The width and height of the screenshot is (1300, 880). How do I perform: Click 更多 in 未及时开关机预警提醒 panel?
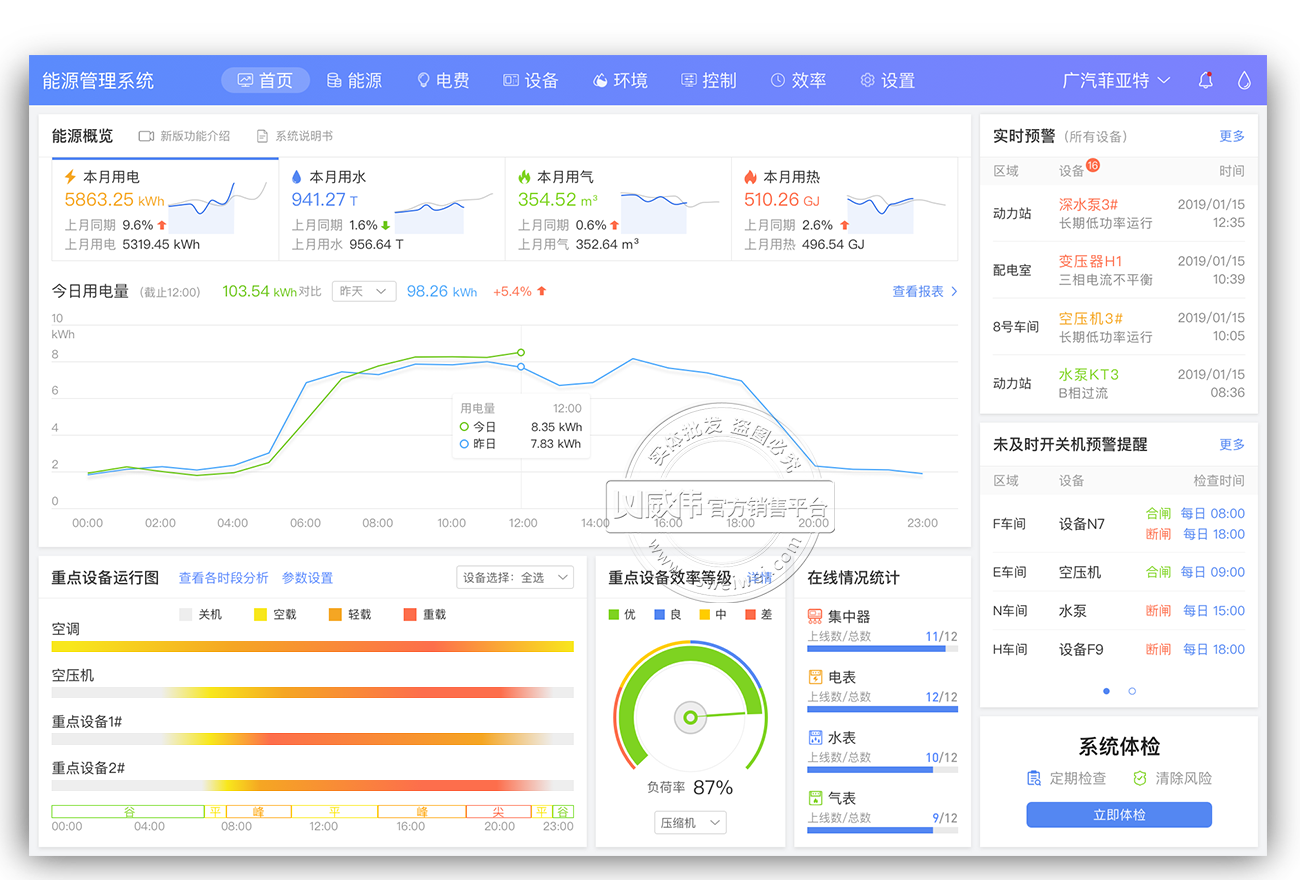(x=1232, y=444)
